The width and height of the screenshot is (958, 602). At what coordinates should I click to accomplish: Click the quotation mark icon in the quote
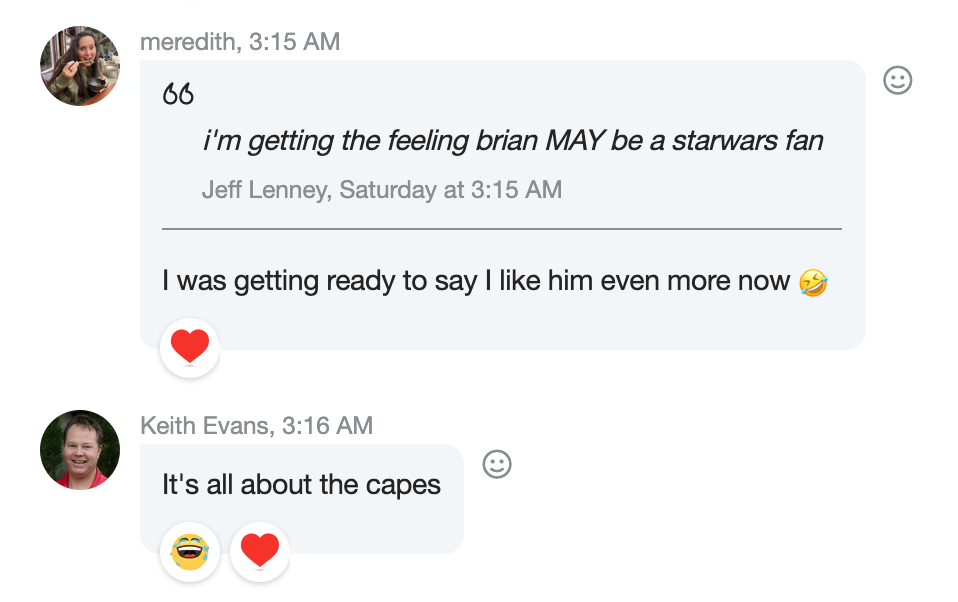click(178, 95)
